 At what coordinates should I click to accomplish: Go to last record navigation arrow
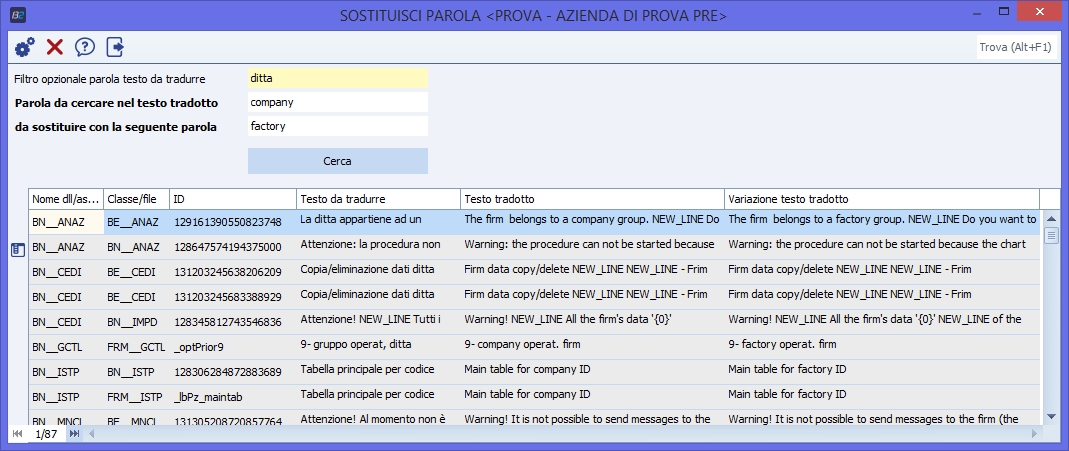coord(74,433)
